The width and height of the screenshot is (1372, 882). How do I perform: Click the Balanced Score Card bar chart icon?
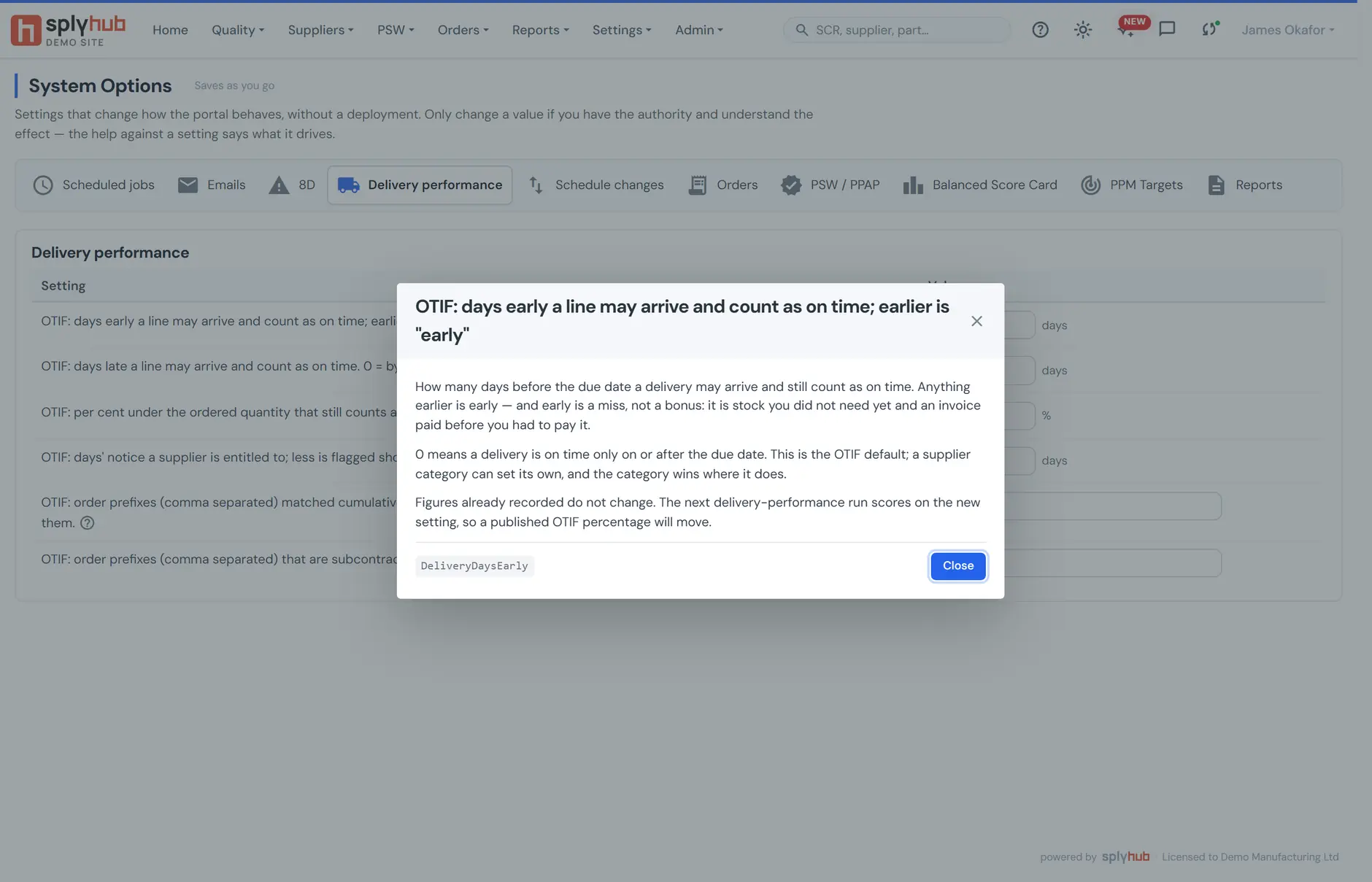point(913,185)
